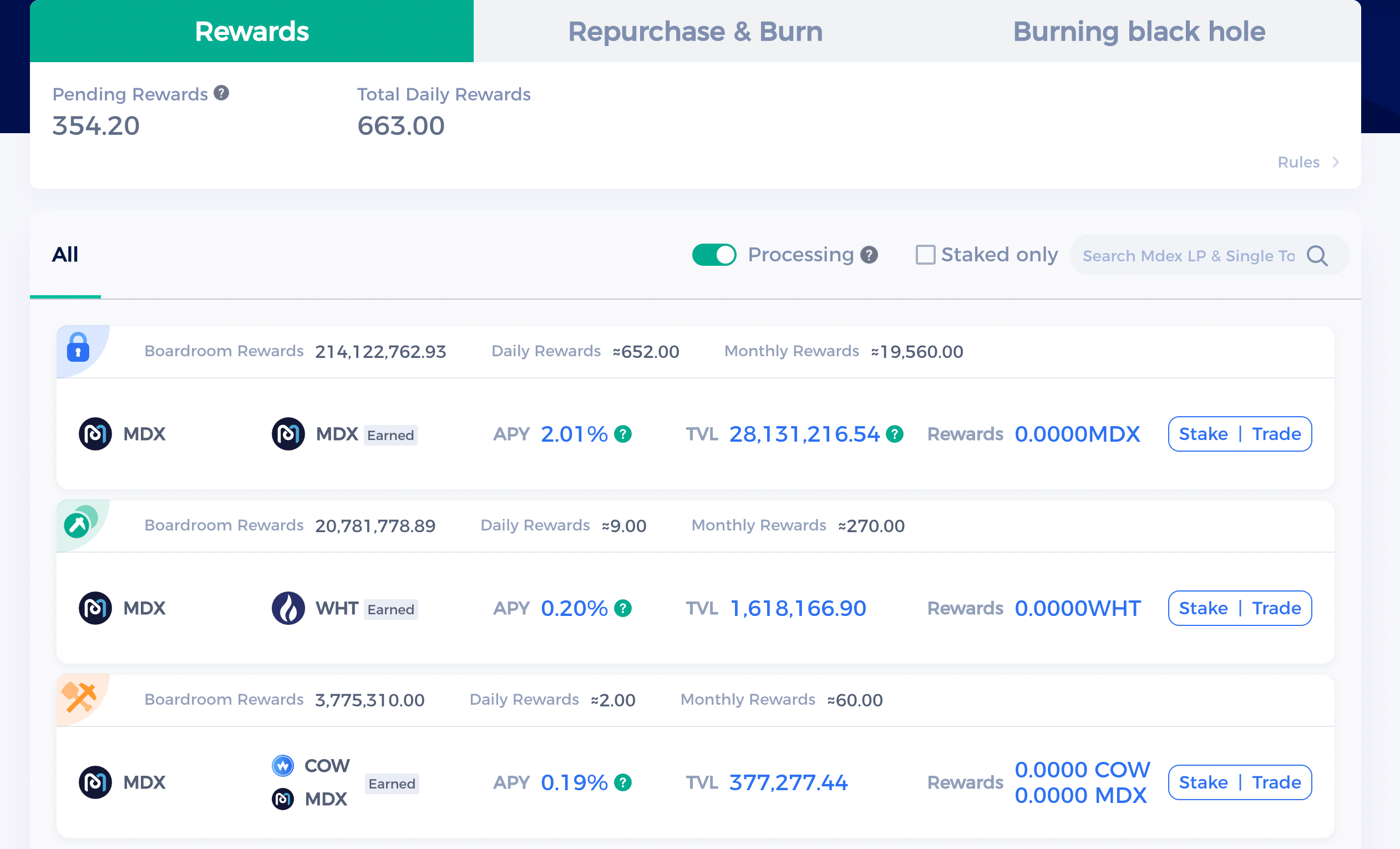
Task: Click Trade in the WHT earned row
Action: click(x=1276, y=608)
